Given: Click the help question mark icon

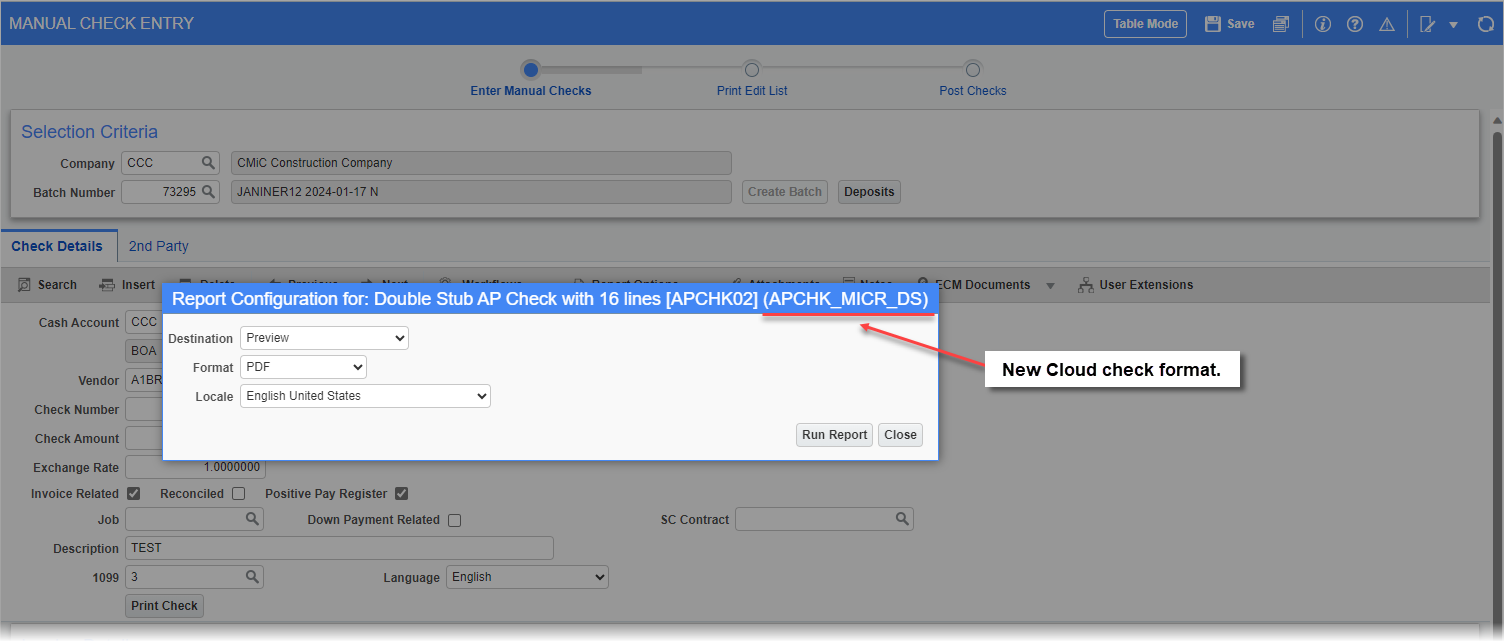Looking at the screenshot, I should click(1354, 23).
